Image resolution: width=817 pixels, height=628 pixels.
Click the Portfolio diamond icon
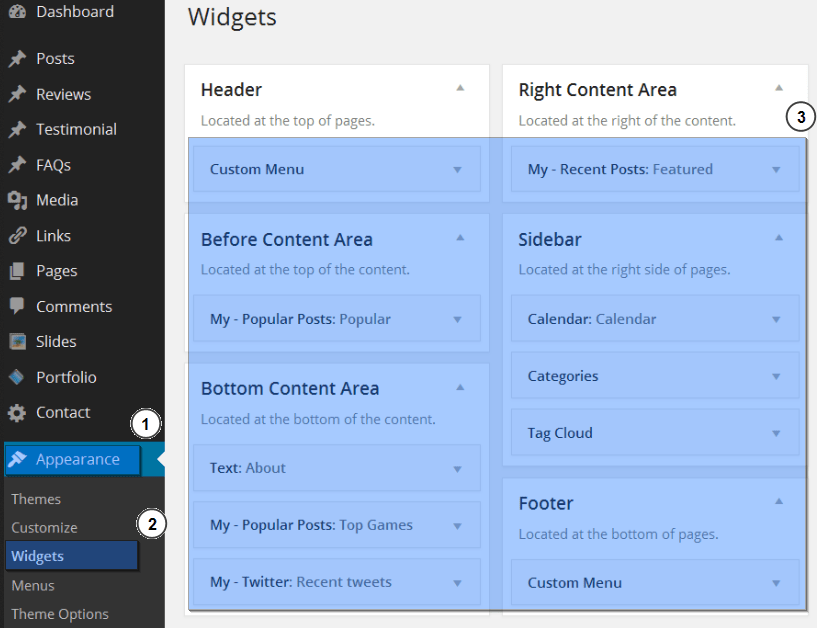pyautogui.click(x=17, y=378)
